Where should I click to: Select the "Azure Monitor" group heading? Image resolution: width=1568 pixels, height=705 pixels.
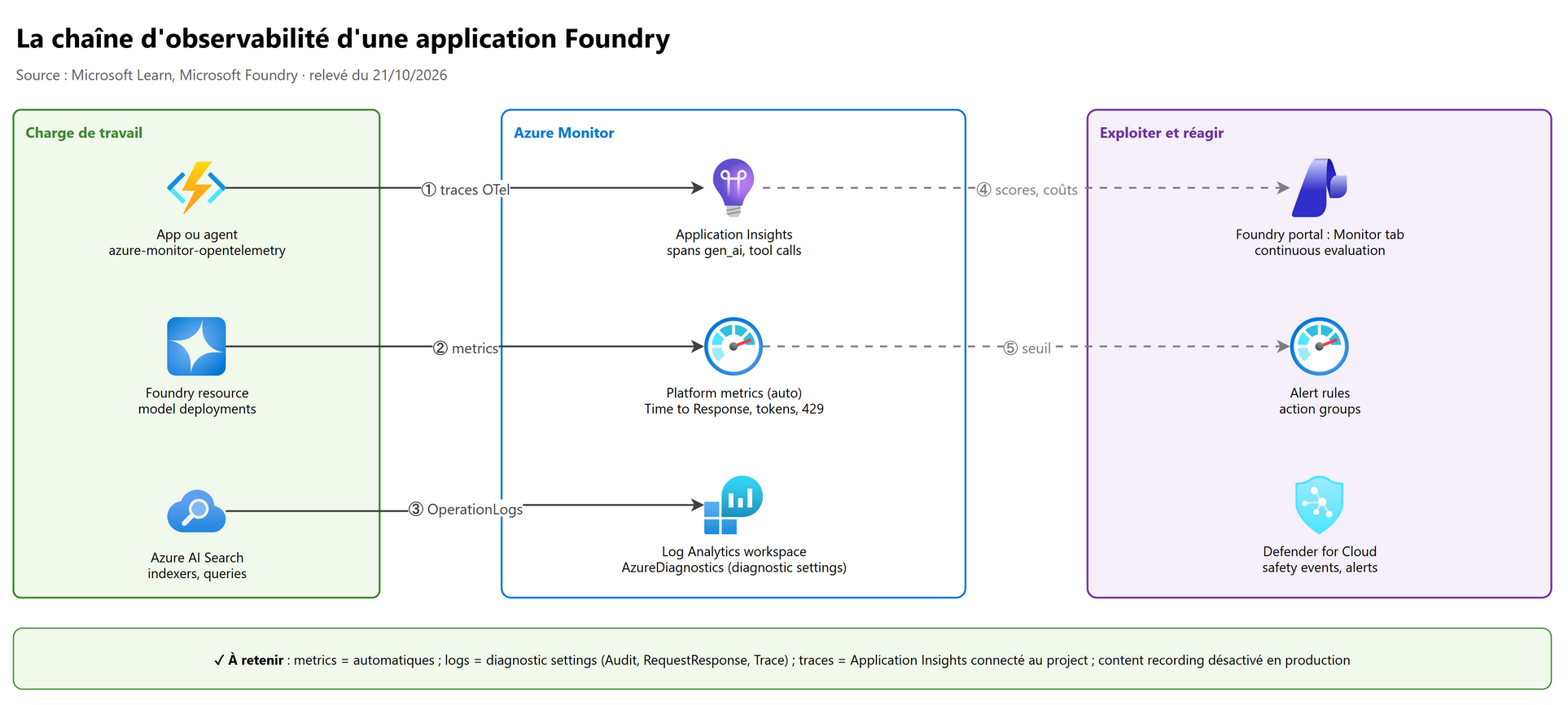564,133
